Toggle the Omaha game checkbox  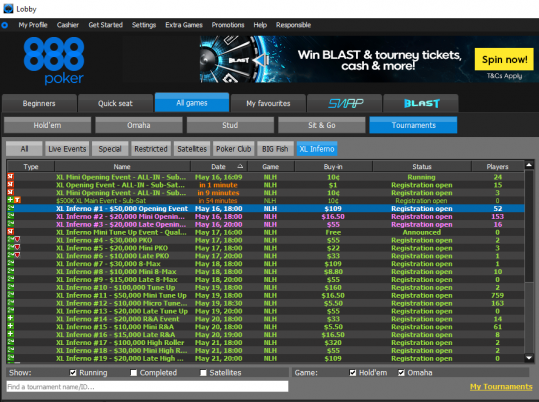[x=401, y=373]
